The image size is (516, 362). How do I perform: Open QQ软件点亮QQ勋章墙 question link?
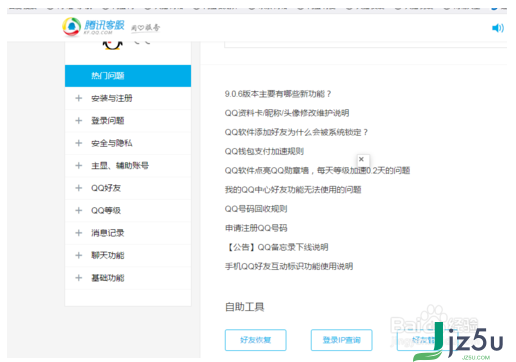point(317,171)
